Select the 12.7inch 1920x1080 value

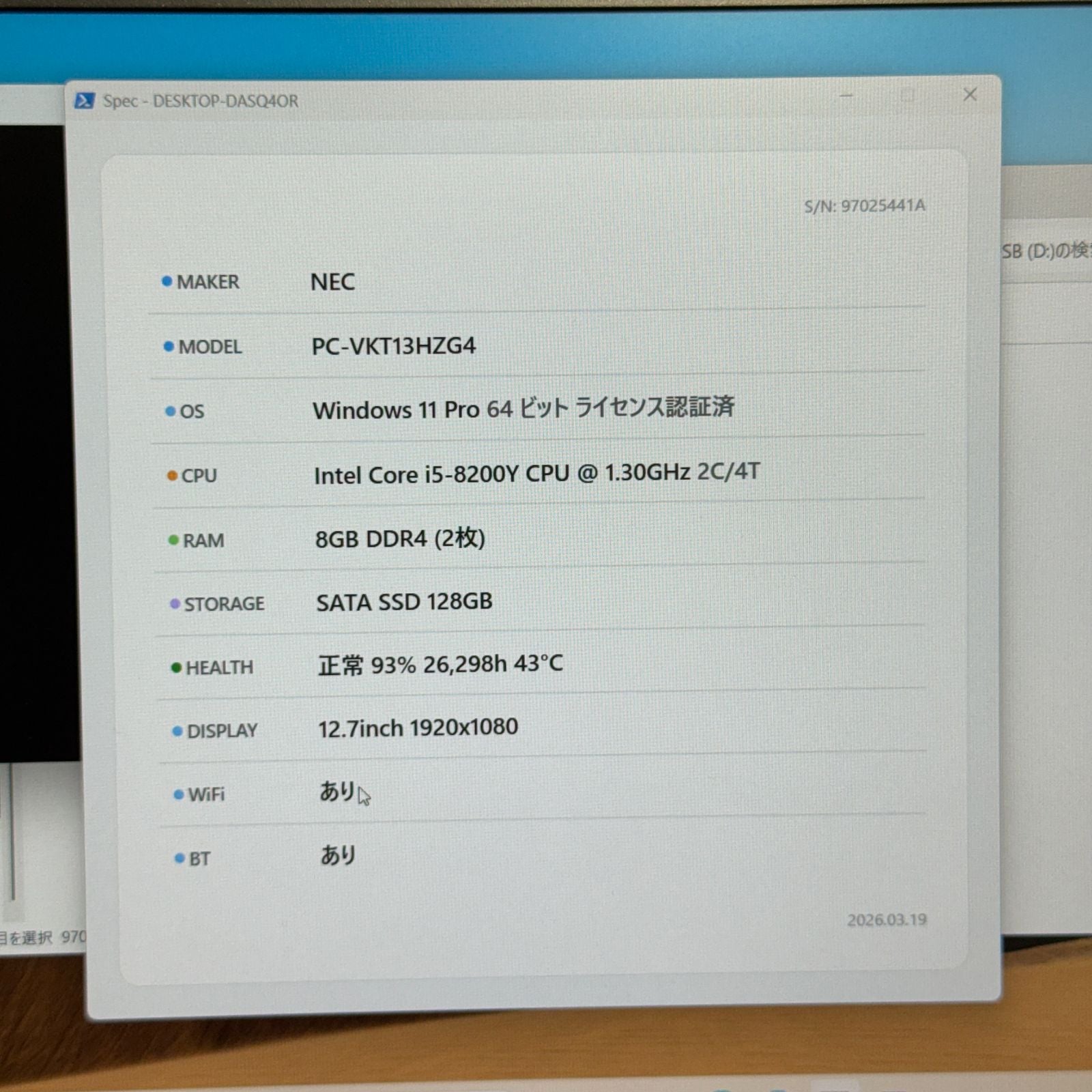click(418, 728)
